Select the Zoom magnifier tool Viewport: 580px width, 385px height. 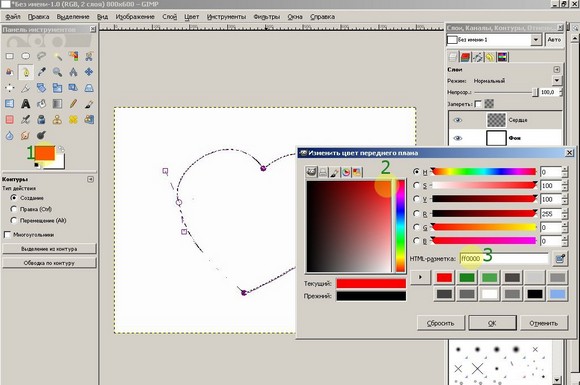tap(57, 72)
